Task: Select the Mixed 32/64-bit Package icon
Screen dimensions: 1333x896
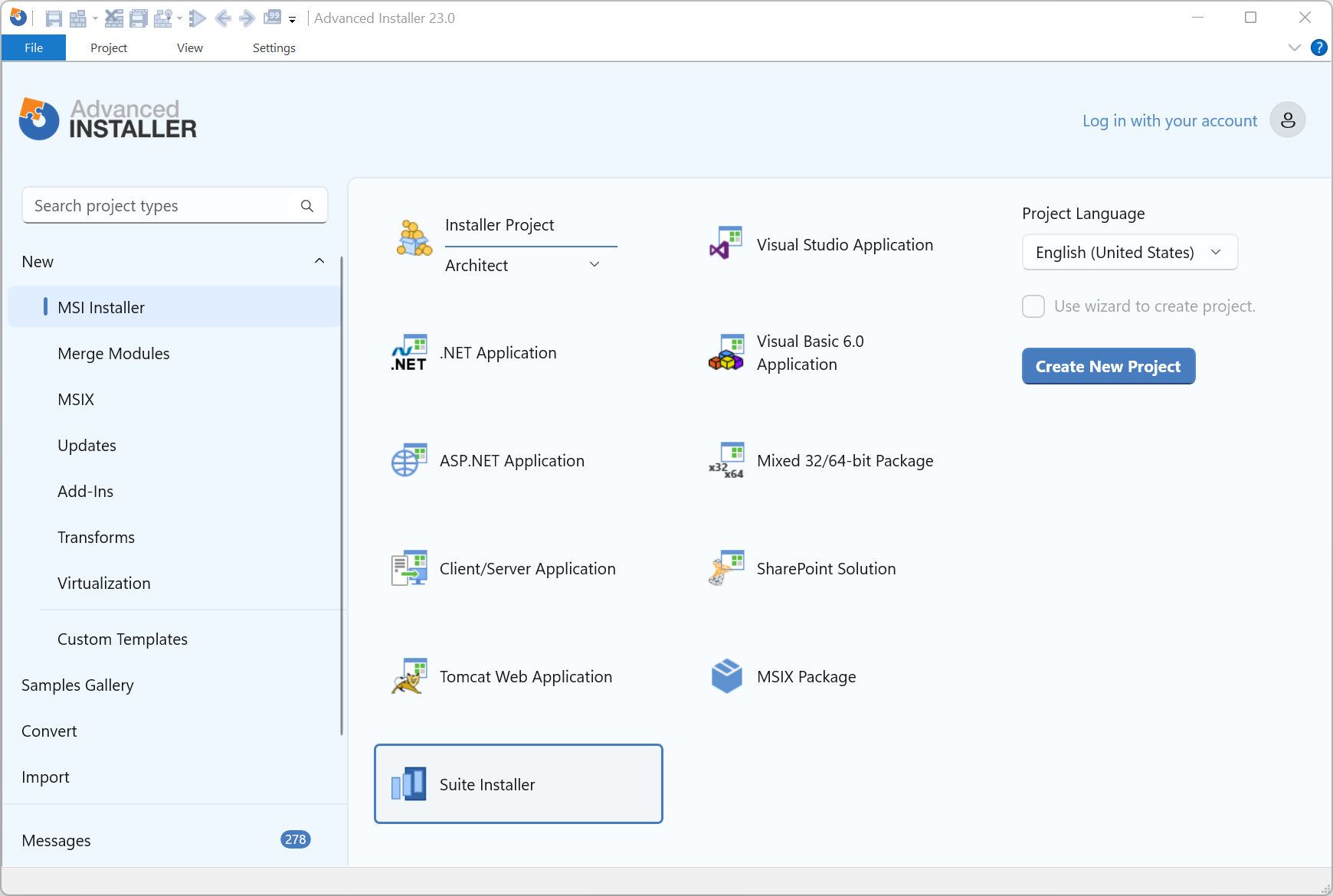Action: [726, 460]
